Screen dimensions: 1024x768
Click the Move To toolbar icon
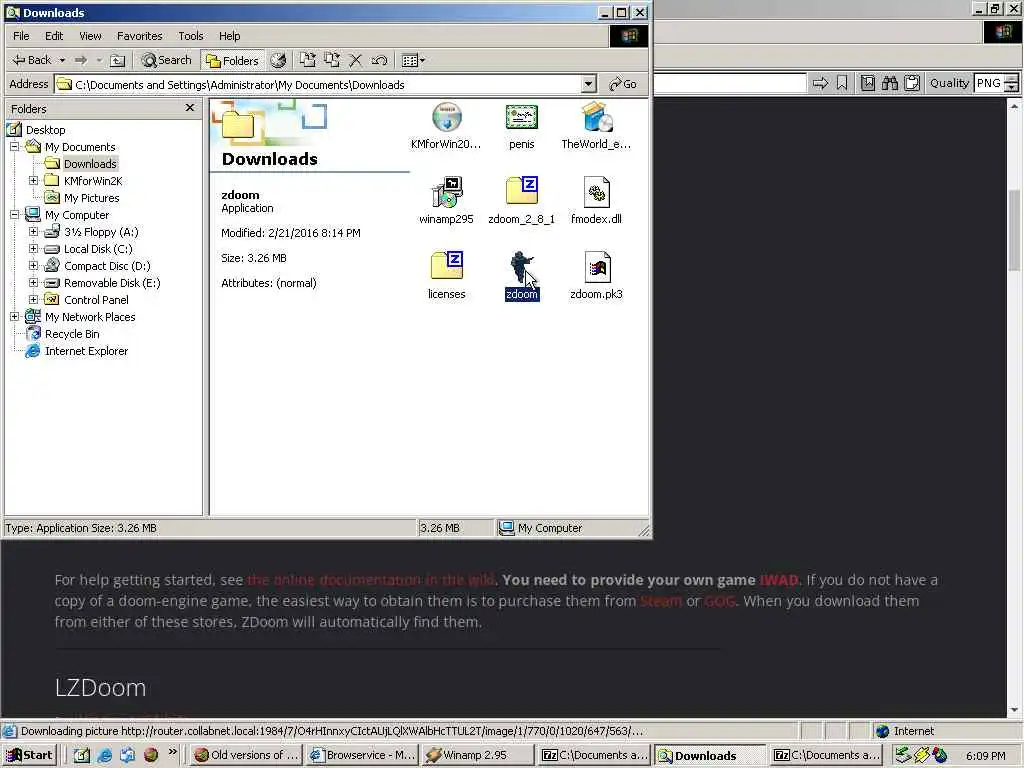(x=308, y=60)
